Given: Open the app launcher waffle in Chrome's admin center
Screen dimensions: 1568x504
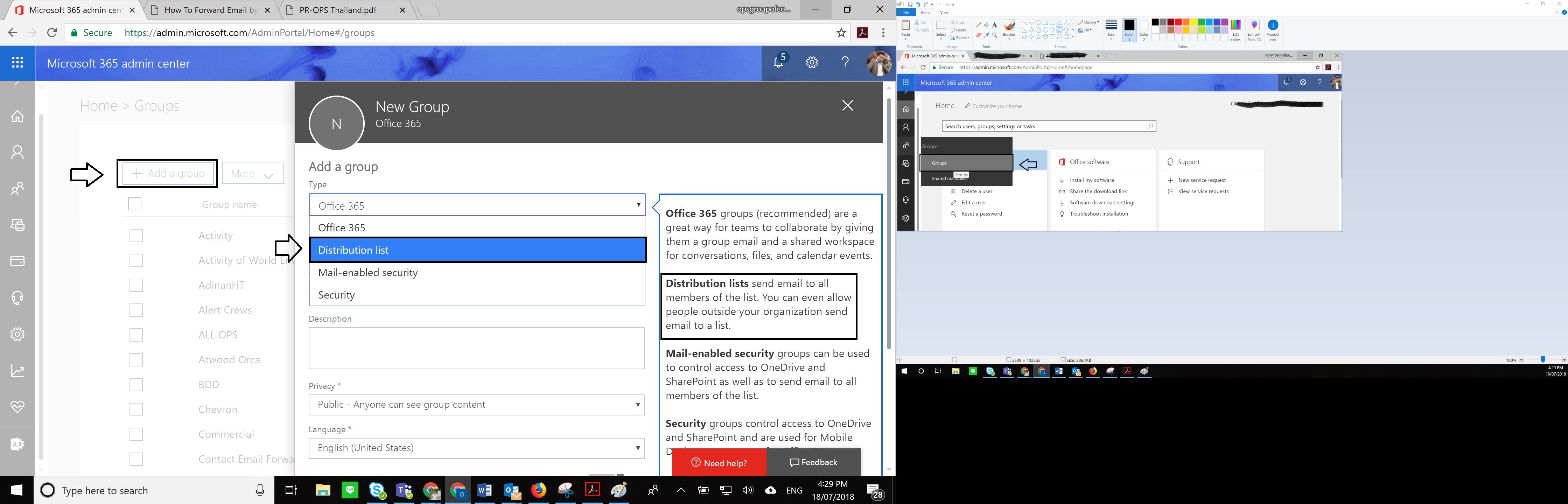Looking at the screenshot, I should (17, 63).
